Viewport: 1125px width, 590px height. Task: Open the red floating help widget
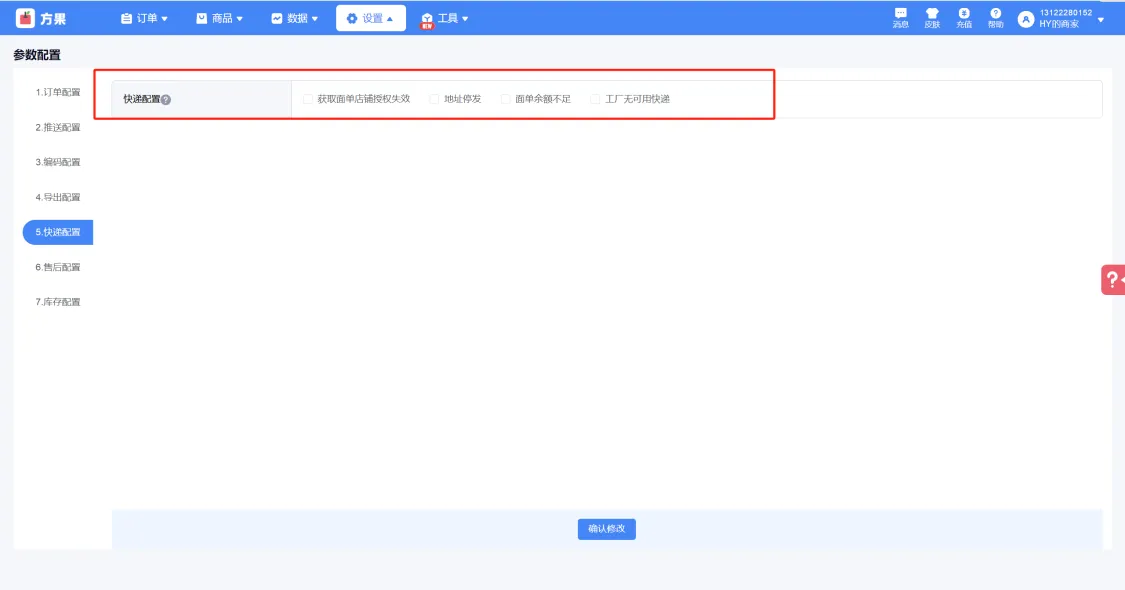click(x=1113, y=280)
